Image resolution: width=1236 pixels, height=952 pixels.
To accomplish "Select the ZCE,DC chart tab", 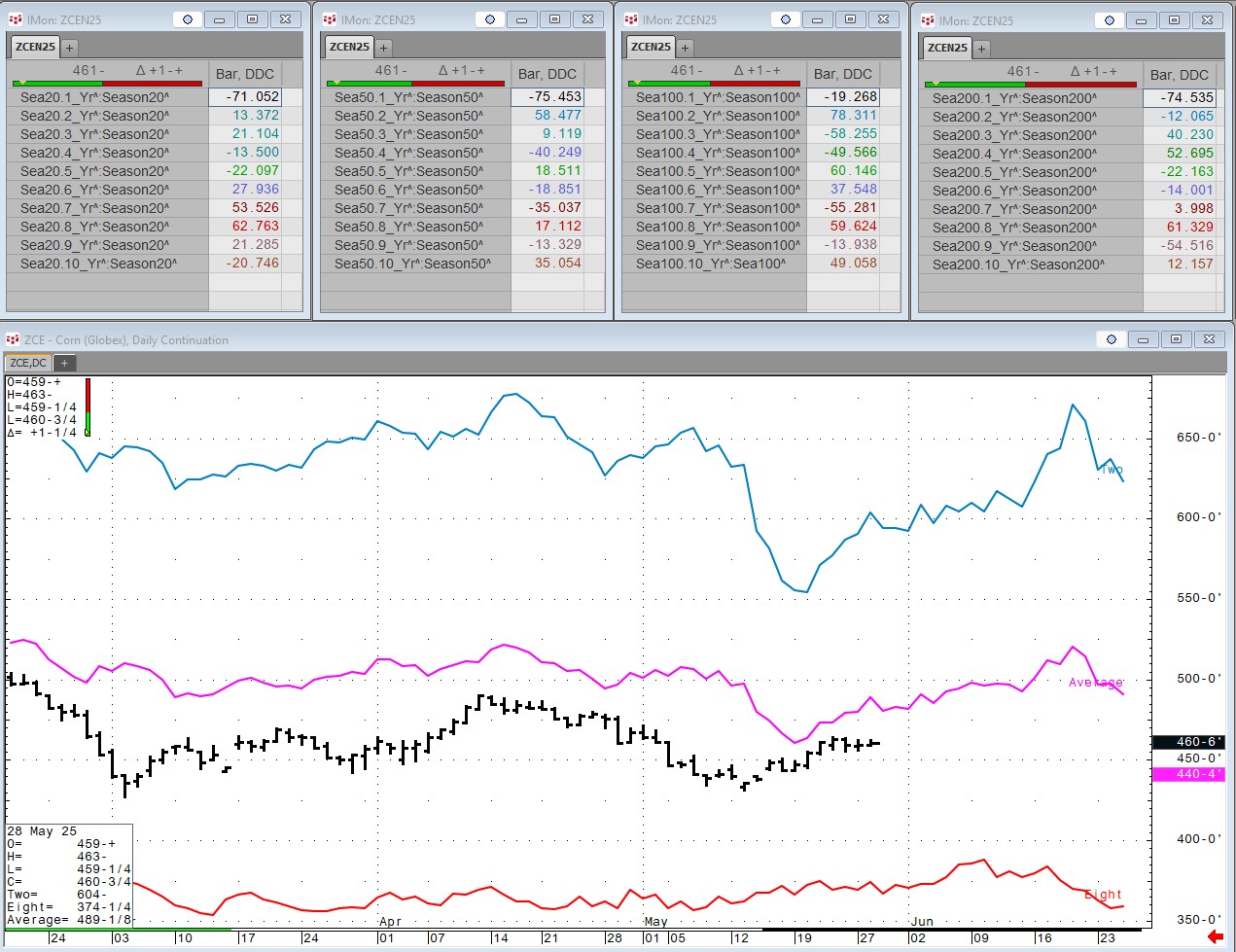I will tap(28, 363).
